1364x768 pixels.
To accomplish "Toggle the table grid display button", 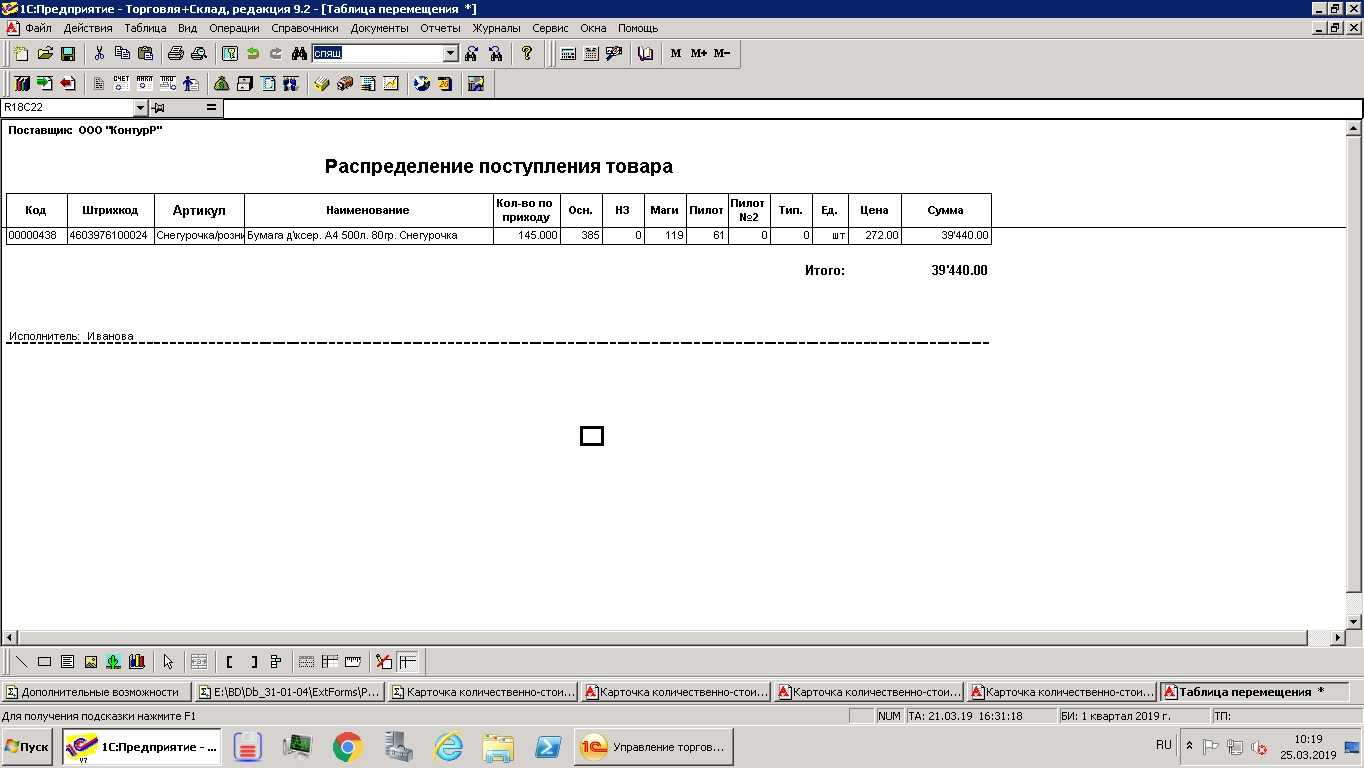I will tap(306, 661).
